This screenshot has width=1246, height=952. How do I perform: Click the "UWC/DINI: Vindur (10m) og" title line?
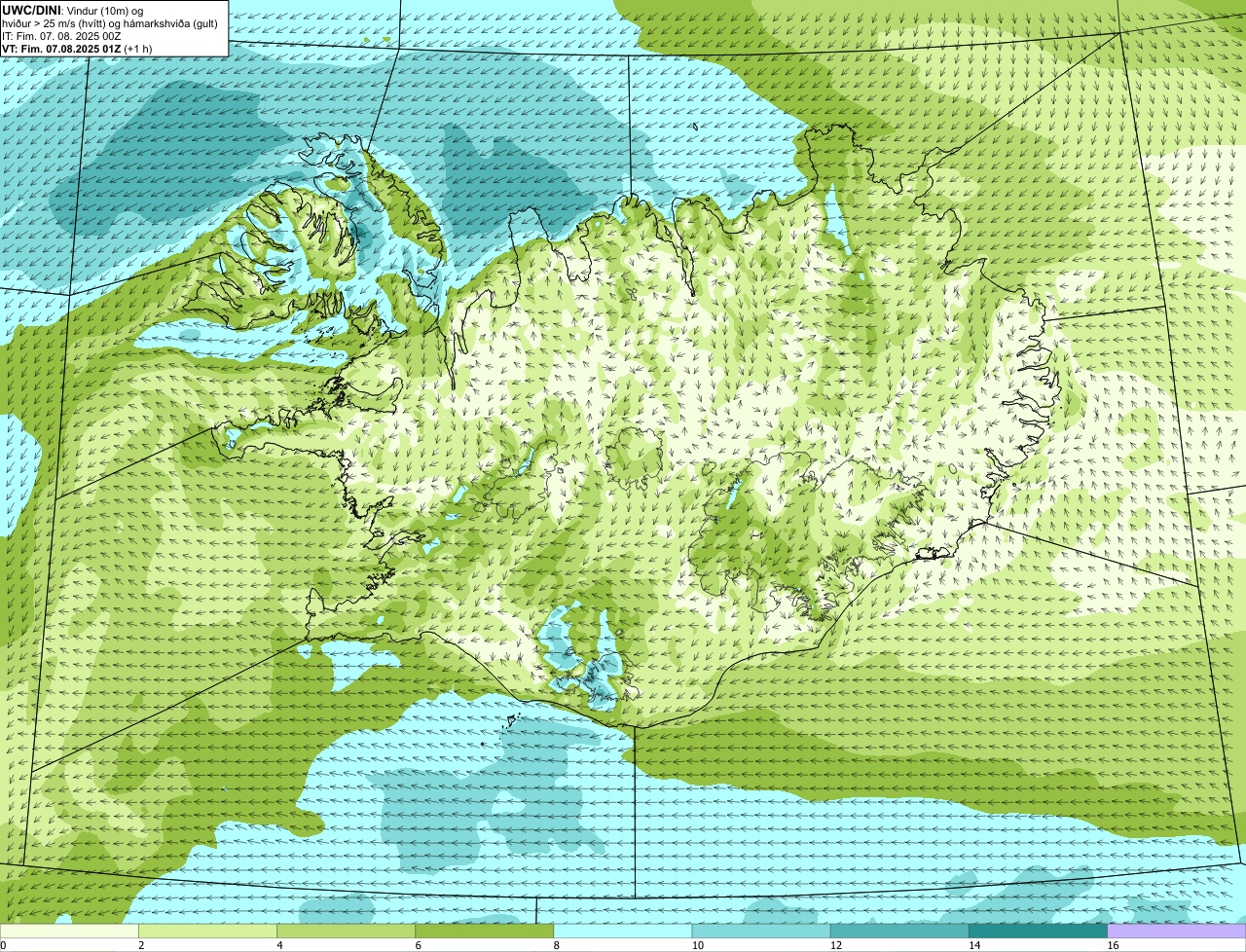click(73, 10)
